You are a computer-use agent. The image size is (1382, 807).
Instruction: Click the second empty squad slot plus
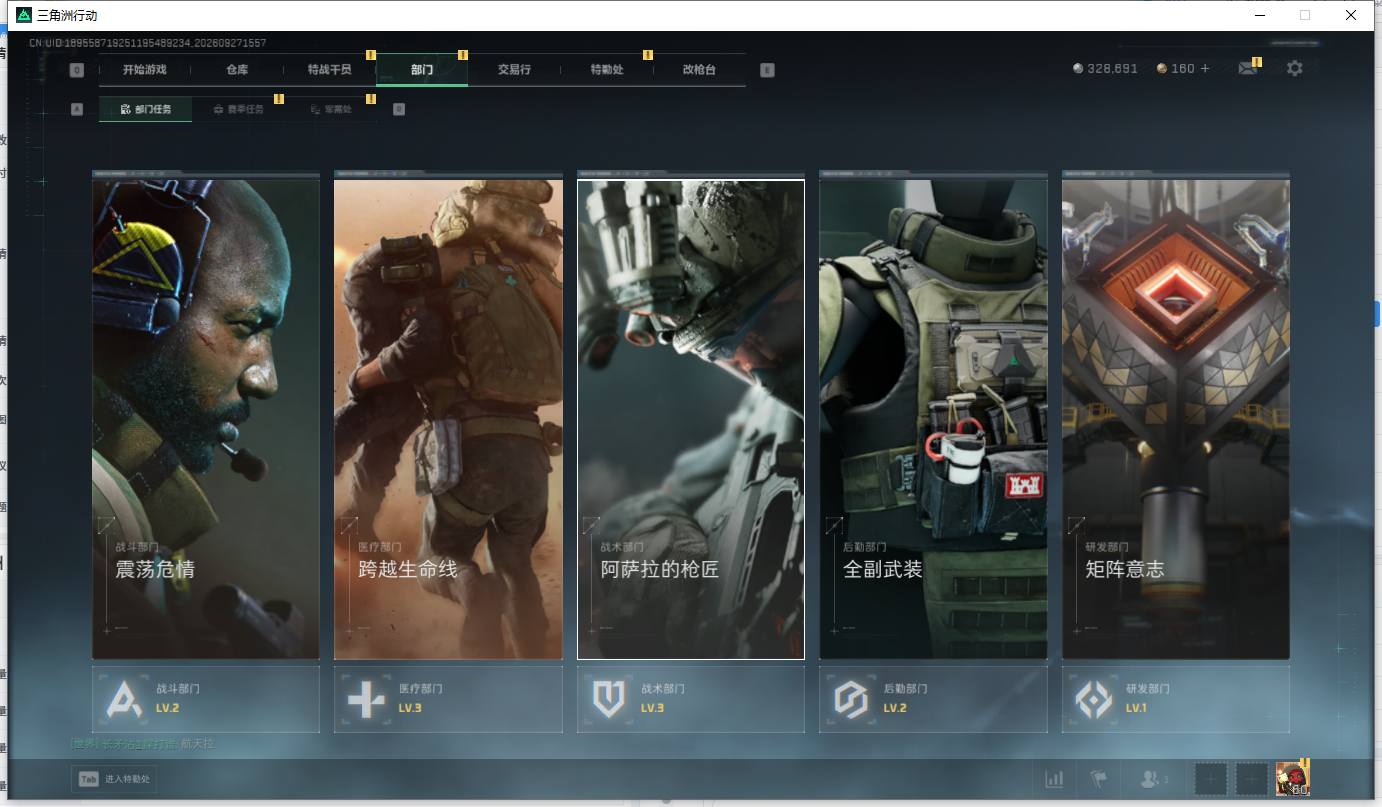(x=1252, y=779)
